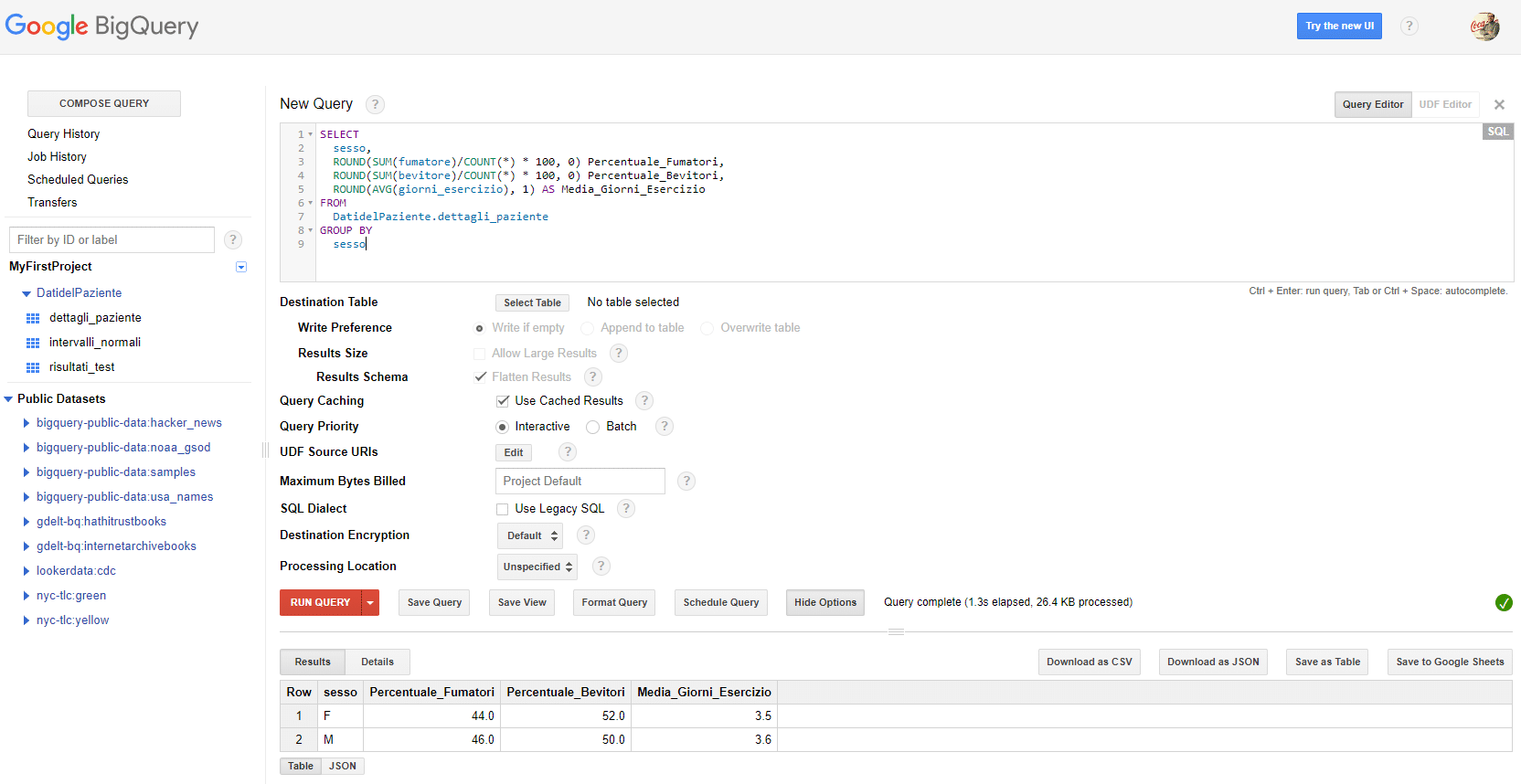Click help icon beside dataset filter box
Viewport: 1521px width, 784px height.
click(233, 239)
